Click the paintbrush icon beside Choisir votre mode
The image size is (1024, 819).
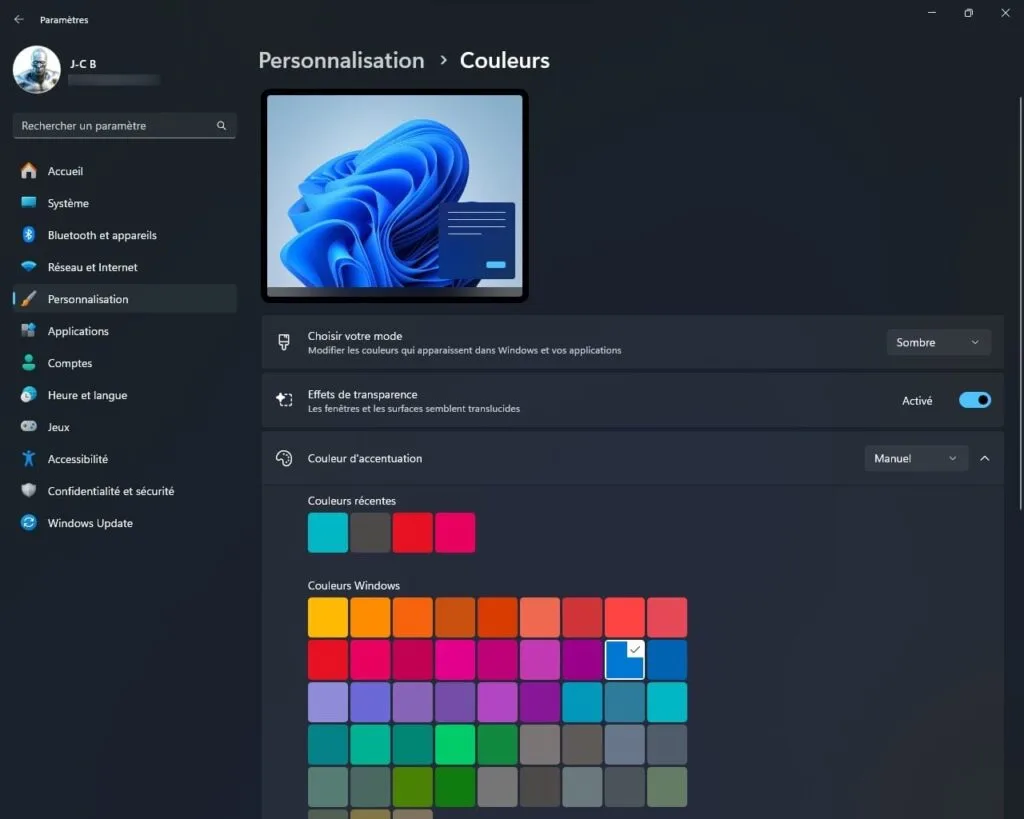tap(284, 342)
